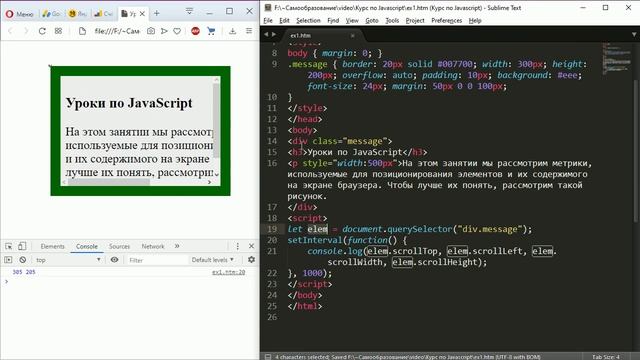Open Sublime tab list dropdown arrow
The width and height of the screenshot is (640, 360).
(634, 35)
